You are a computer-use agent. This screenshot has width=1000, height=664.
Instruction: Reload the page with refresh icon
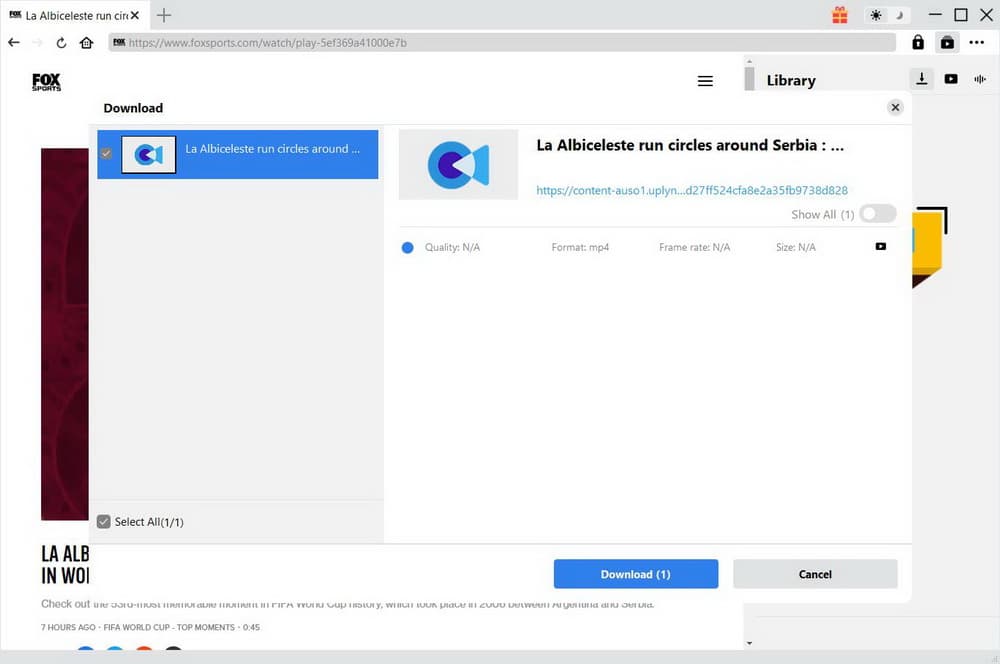pyautogui.click(x=62, y=43)
